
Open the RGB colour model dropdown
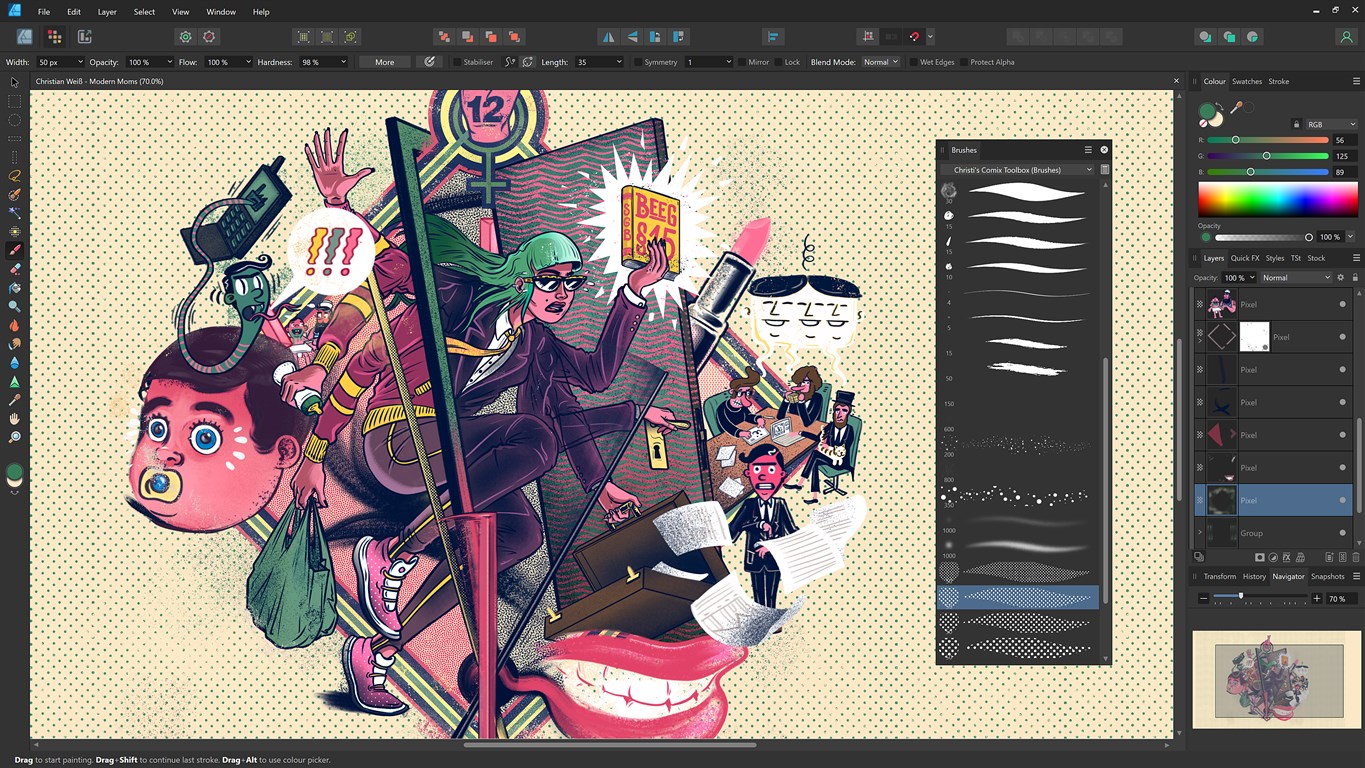1331,125
